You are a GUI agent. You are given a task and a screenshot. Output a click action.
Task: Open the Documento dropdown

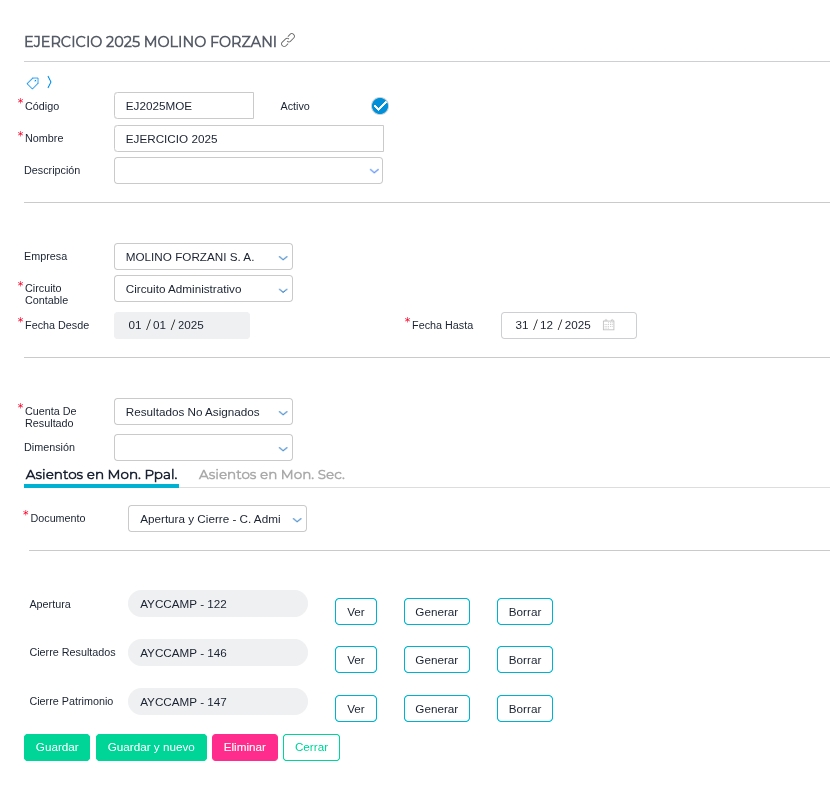coord(297,519)
